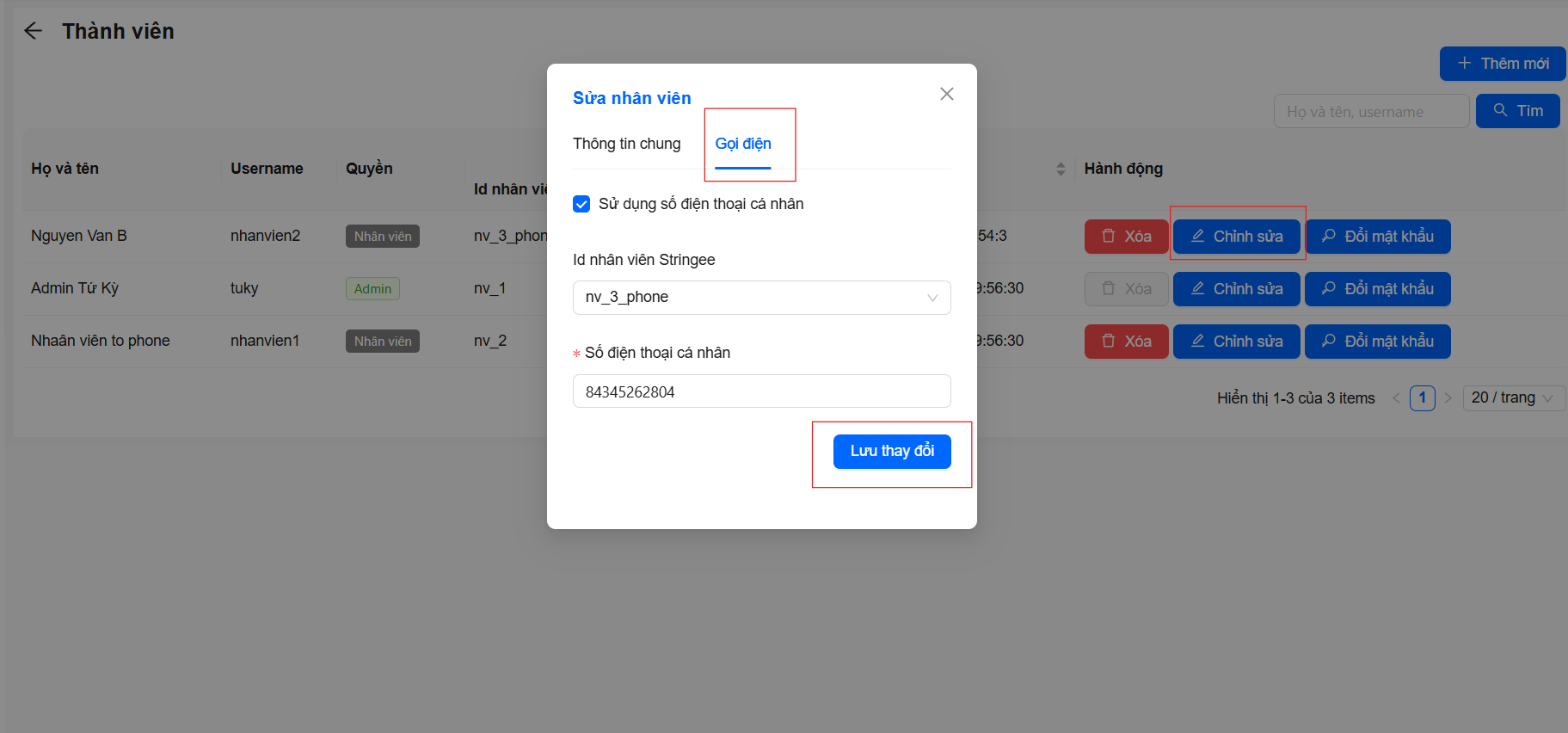
Task: Expand the 20 / trang page size selector
Action: (x=1513, y=397)
